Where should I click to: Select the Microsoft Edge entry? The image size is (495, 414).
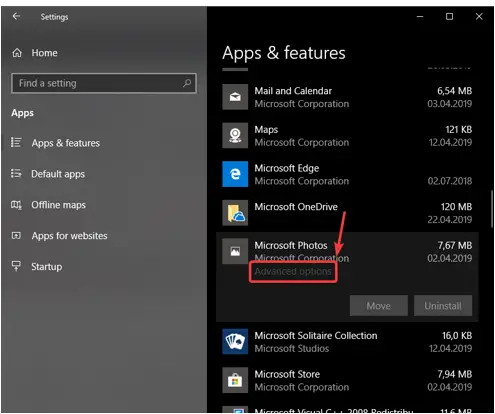point(347,174)
